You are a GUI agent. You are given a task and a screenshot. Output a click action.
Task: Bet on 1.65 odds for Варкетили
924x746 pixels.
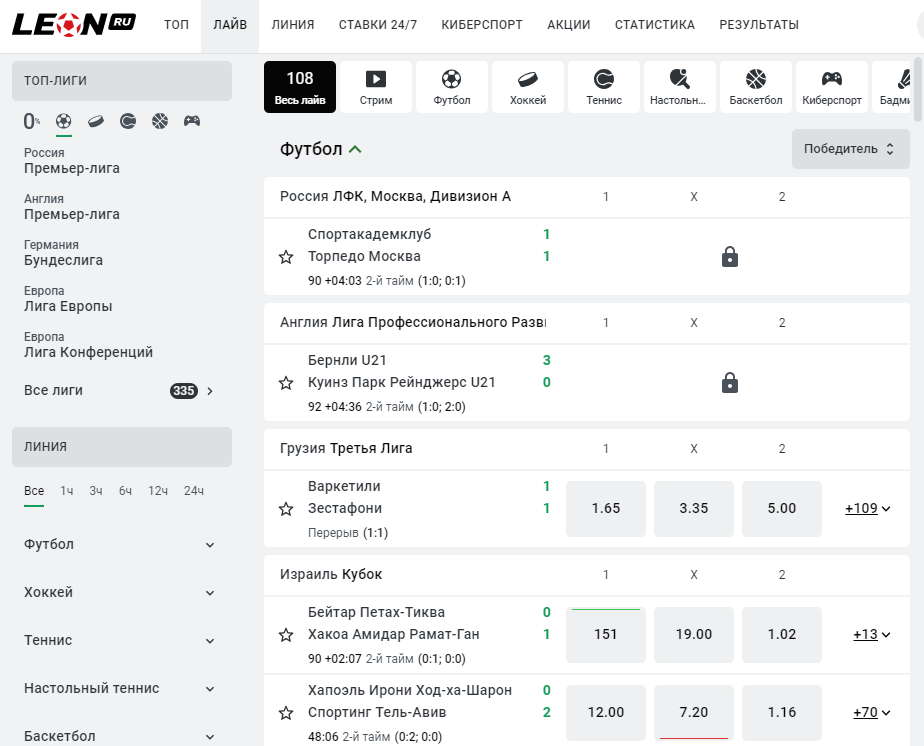pos(606,509)
